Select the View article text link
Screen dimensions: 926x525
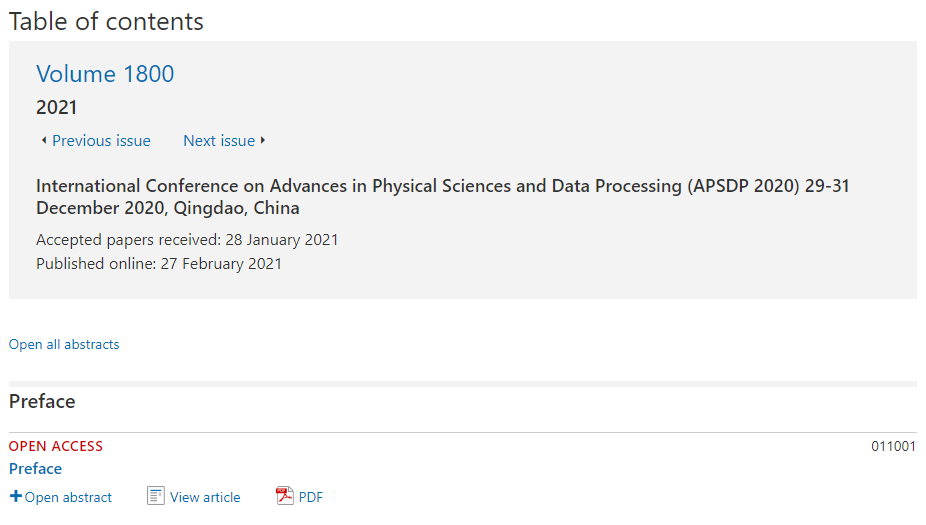point(205,497)
